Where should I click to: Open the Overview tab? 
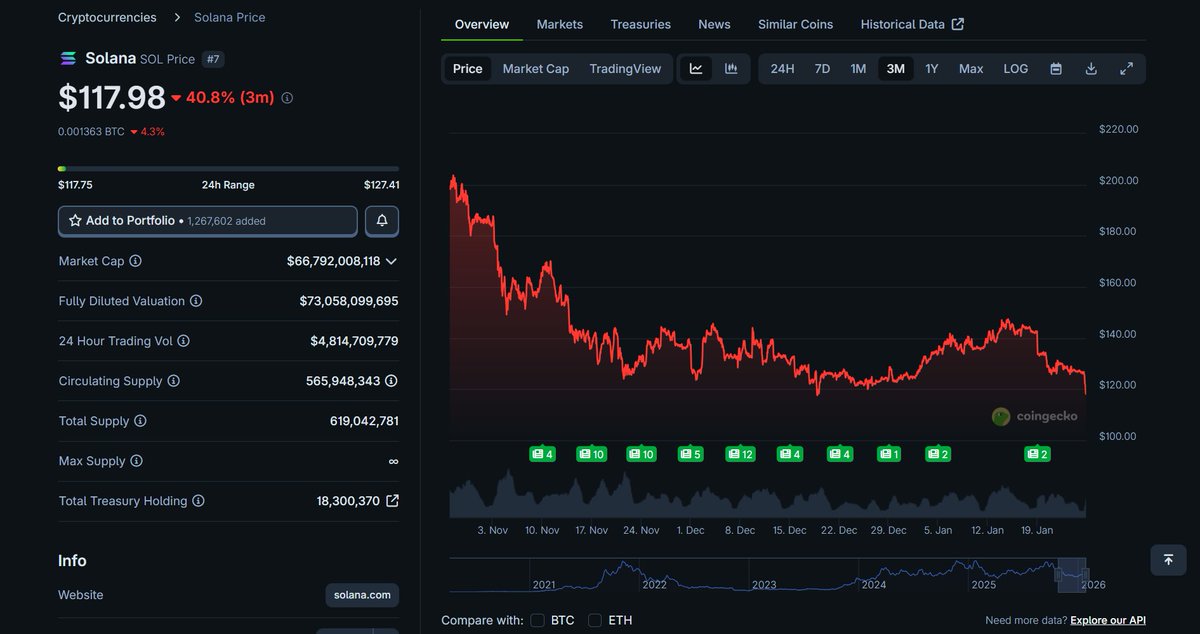(482, 24)
